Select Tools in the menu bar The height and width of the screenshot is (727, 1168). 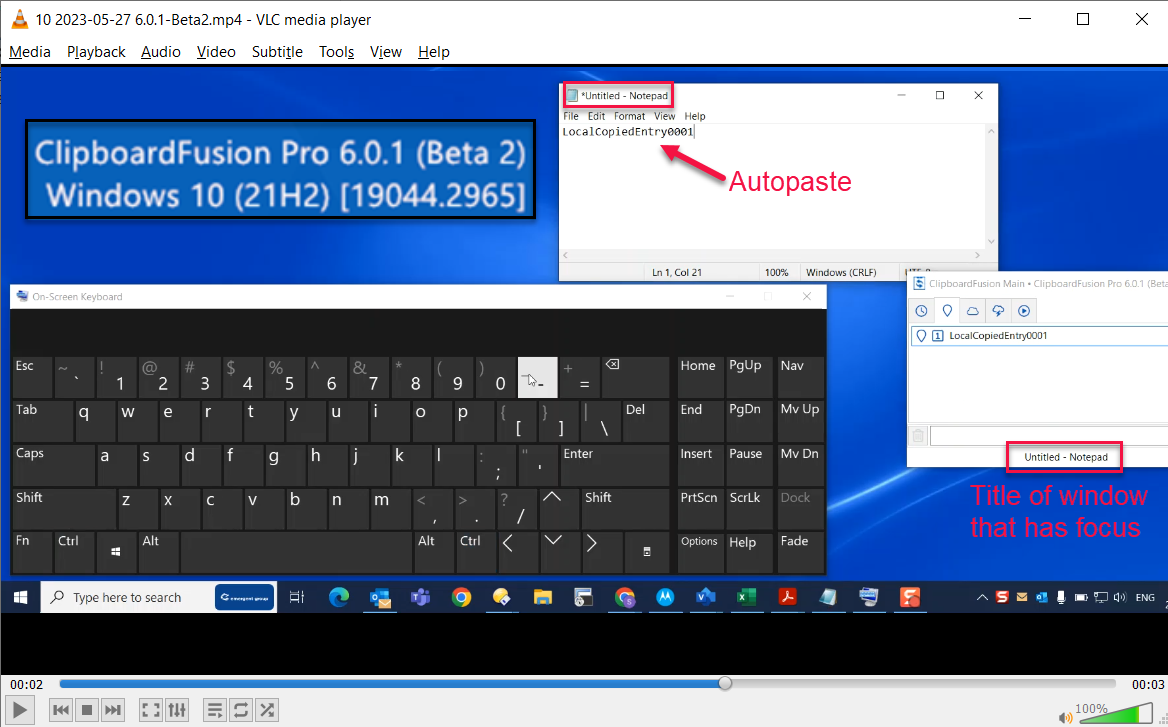coord(336,52)
